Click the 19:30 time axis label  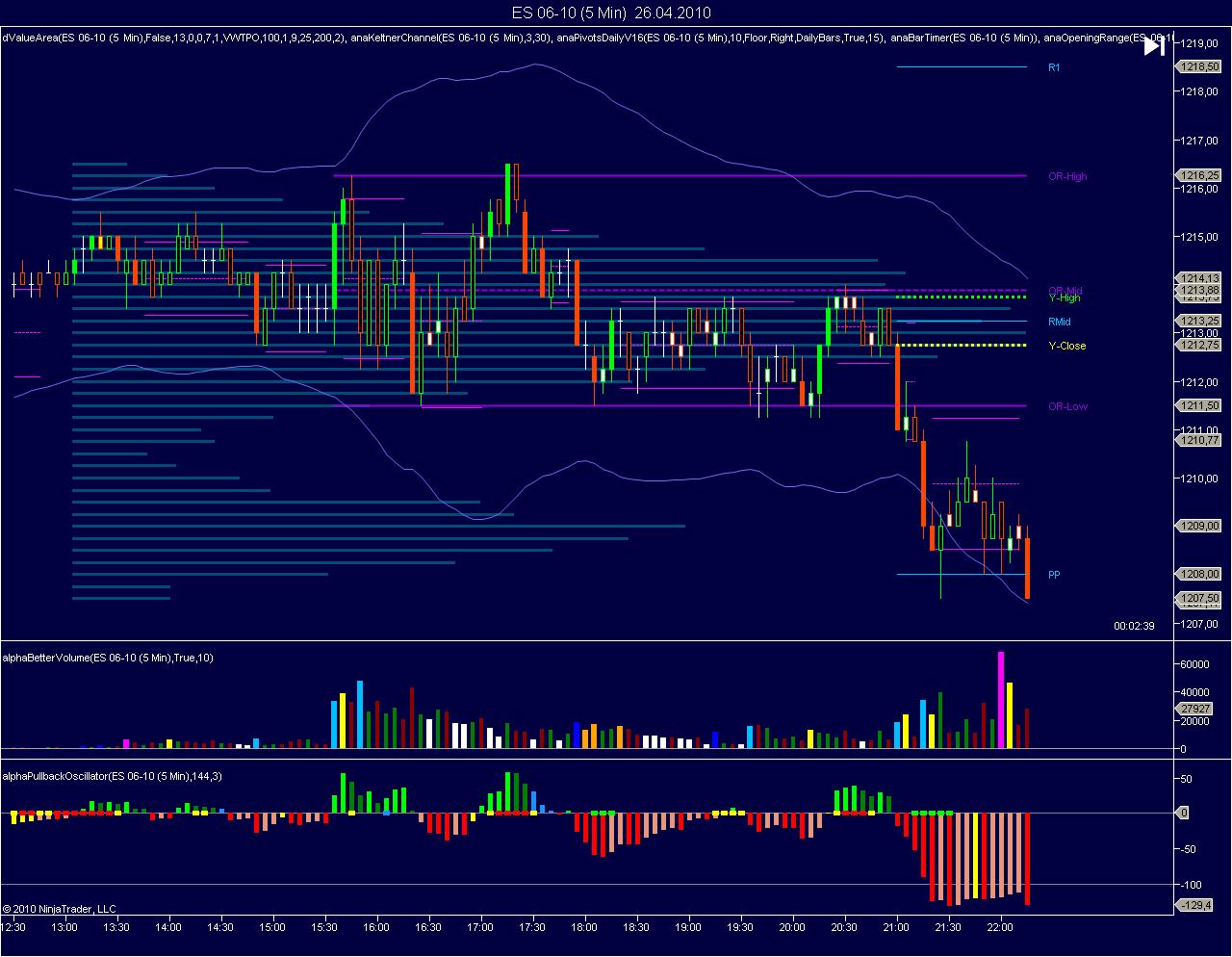pyautogui.click(x=740, y=928)
